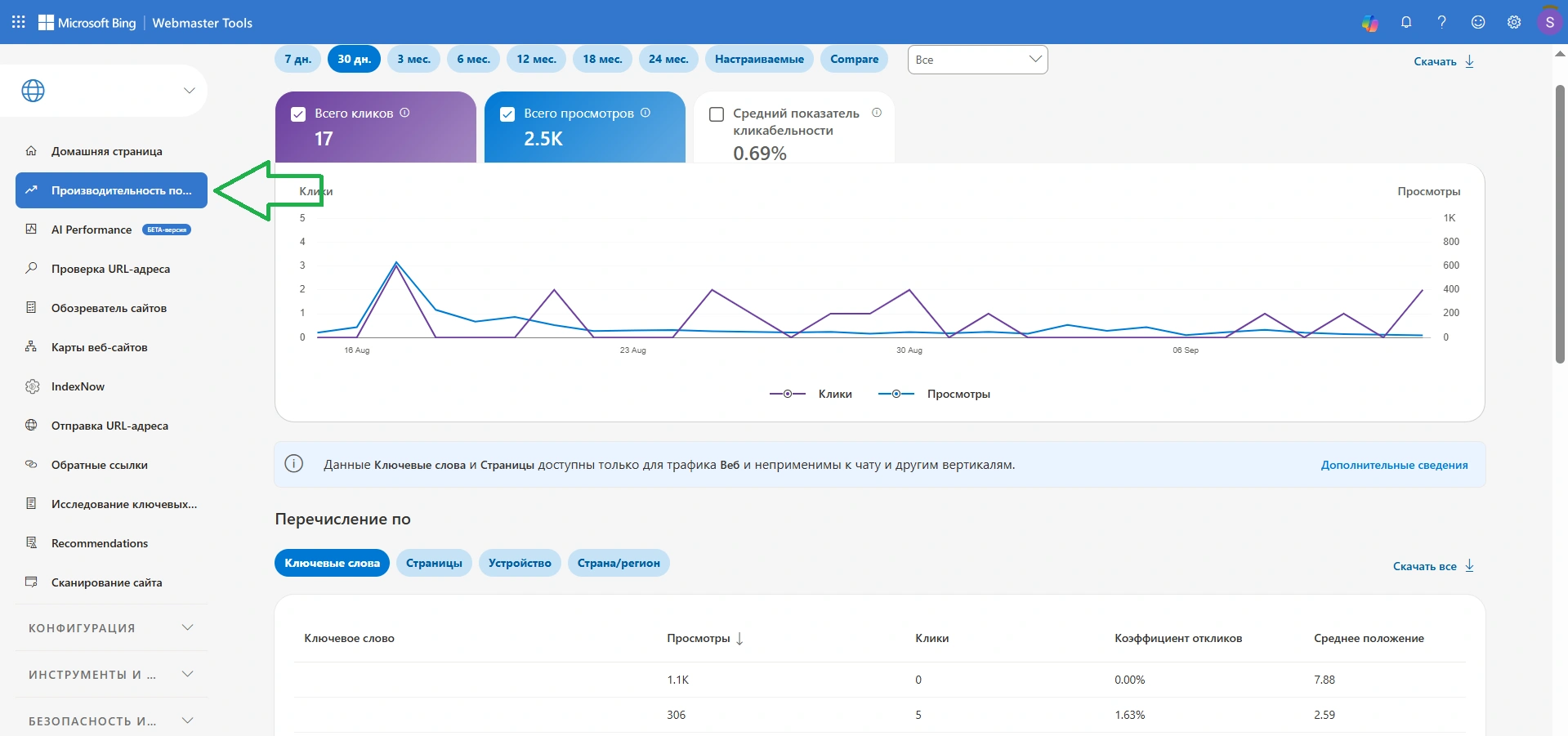
Task: Expand the БЕЗОПАСНОСТЬ И... section
Action: pos(111,721)
